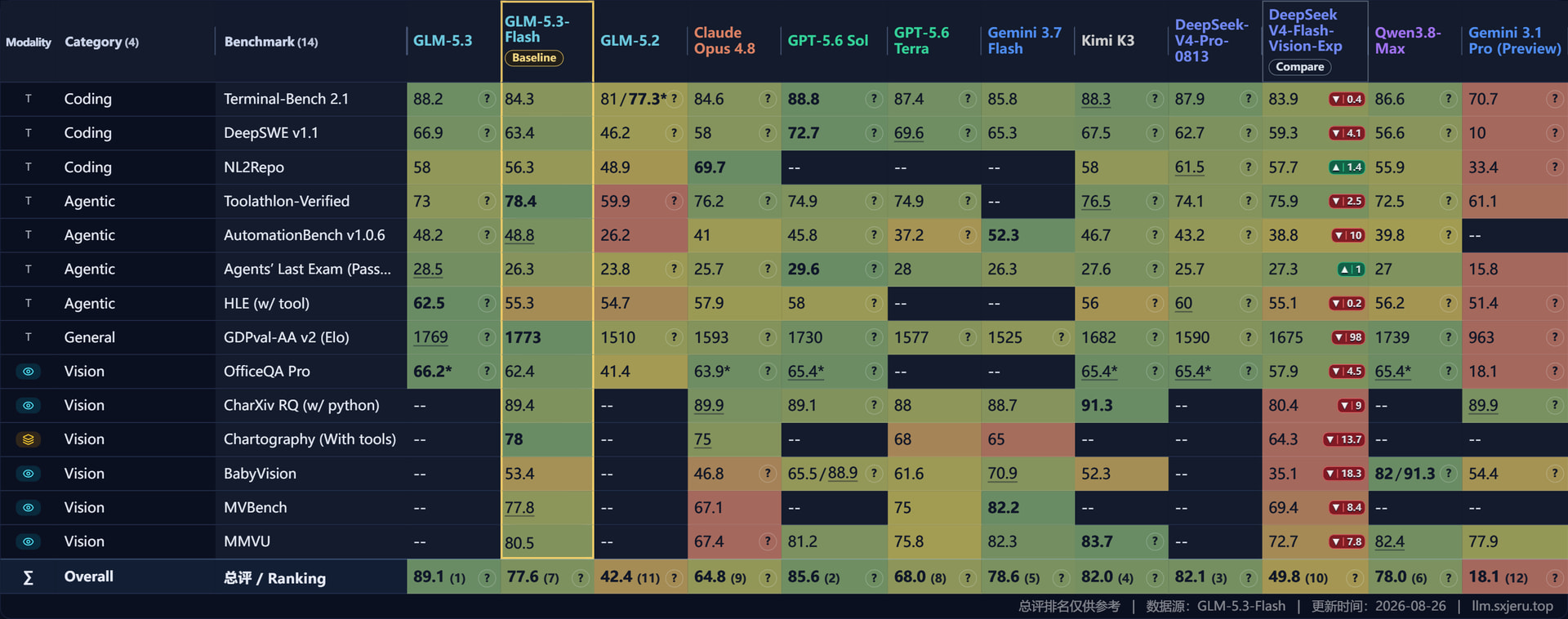Image resolution: width=1568 pixels, height=619 pixels.
Task: Click the help icon beside Gemini 3.1 Pro DeepSWE score
Action: (1554, 133)
